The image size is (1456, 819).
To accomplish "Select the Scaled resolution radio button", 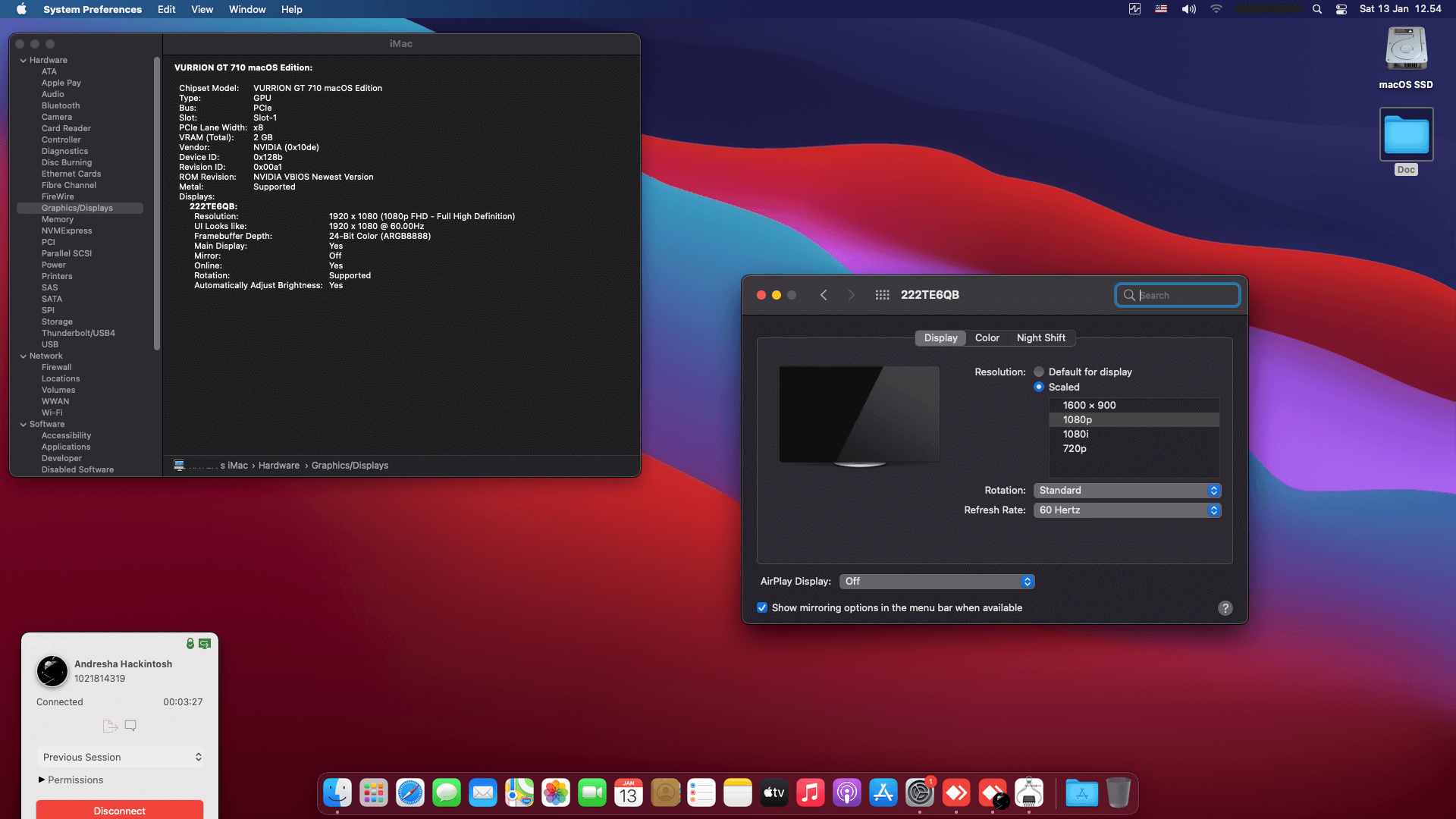I will click(1039, 387).
